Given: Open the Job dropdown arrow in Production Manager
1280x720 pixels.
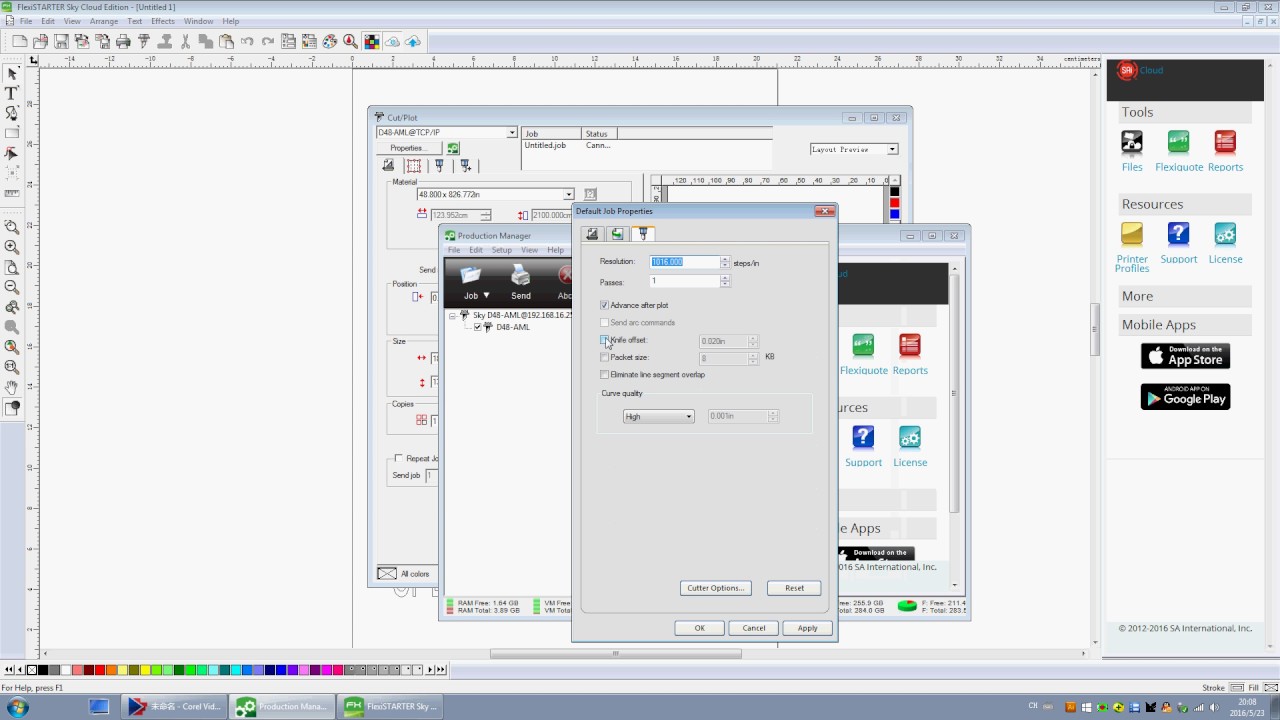Looking at the screenshot, I should pos(486,296).
